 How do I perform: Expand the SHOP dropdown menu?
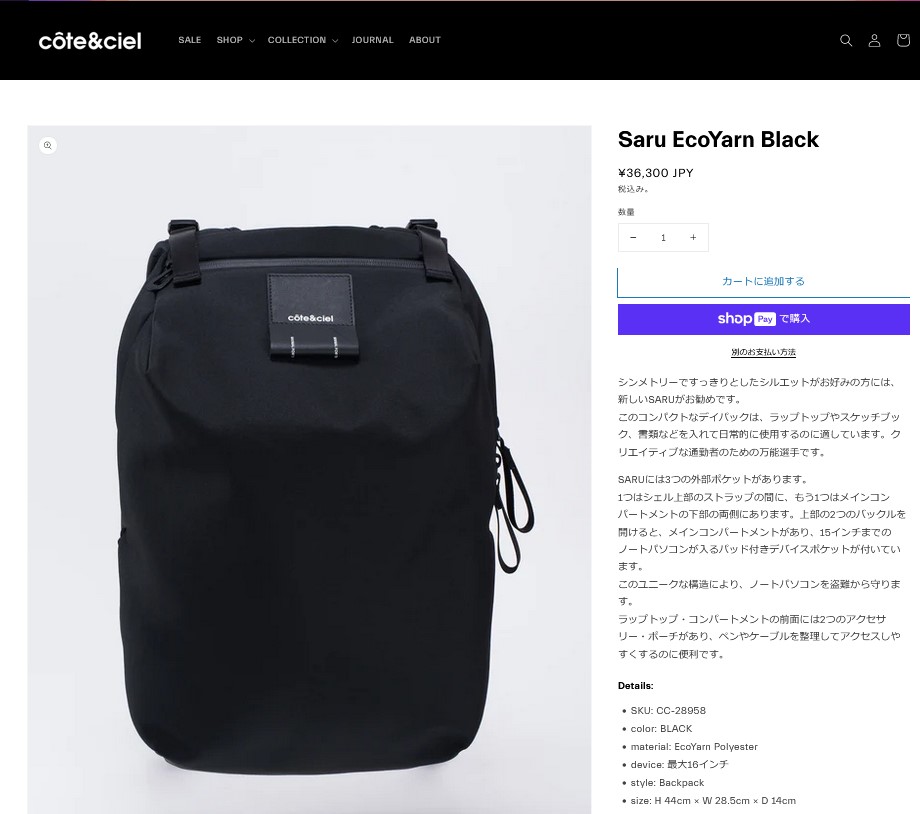pyautogui.click(x=235, y=40)
